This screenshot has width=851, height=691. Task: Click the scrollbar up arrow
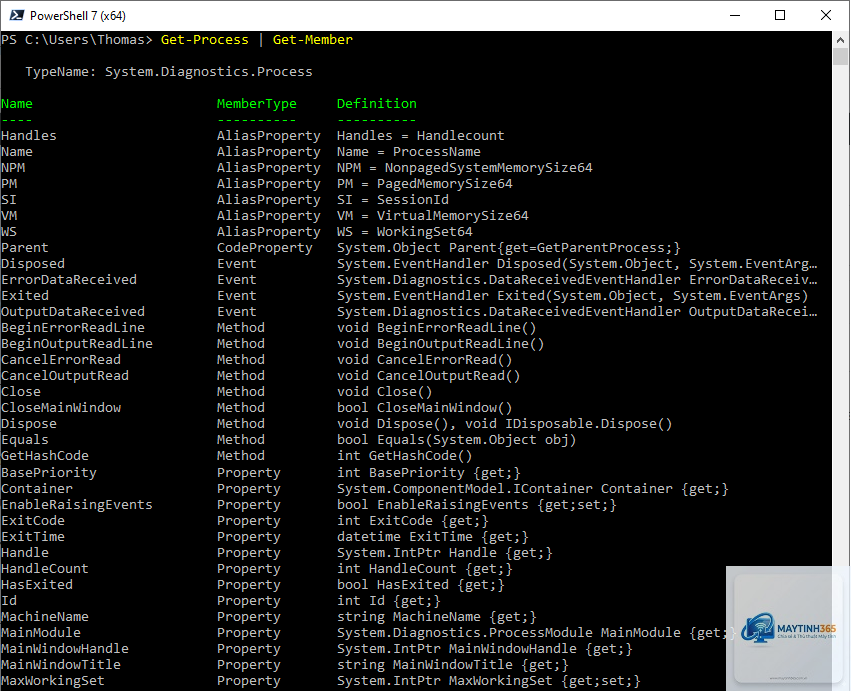coord(840,40)
